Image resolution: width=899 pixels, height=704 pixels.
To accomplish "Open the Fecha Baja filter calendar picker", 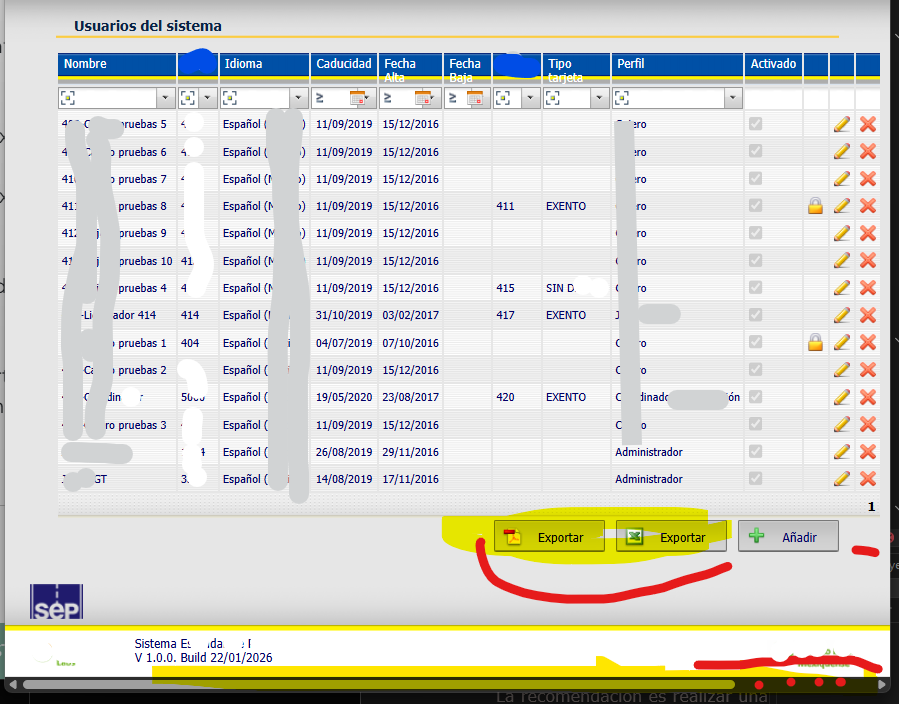I will [x=475, y=98].
